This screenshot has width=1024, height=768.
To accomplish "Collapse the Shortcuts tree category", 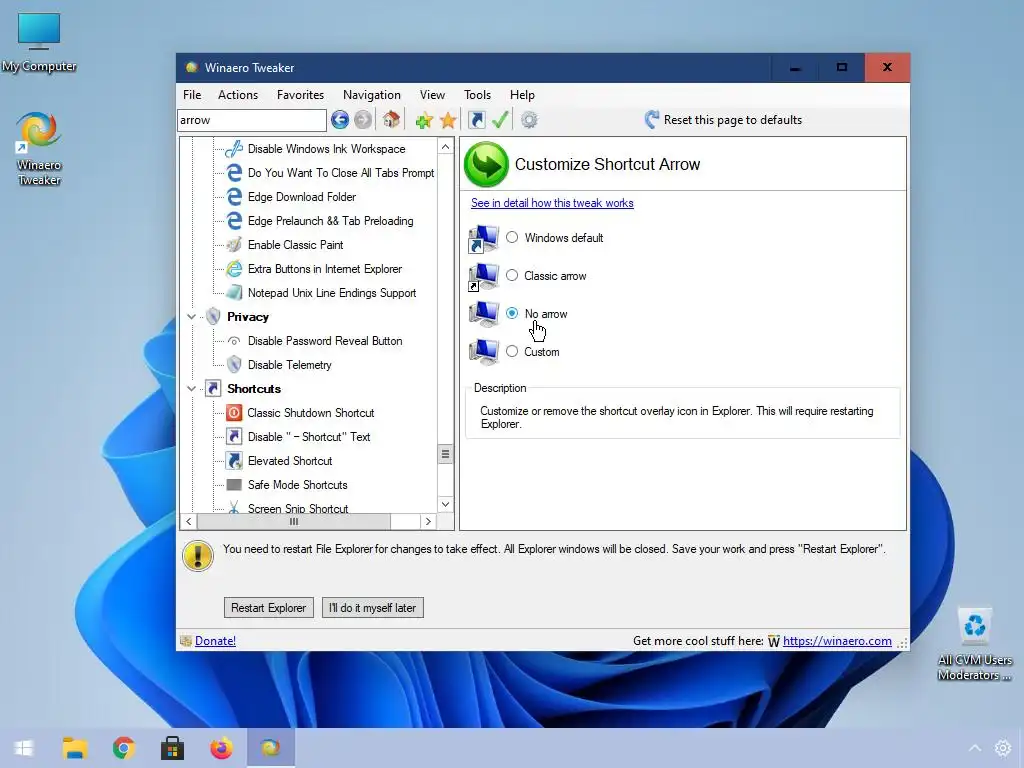I will [x=191, y=389].
